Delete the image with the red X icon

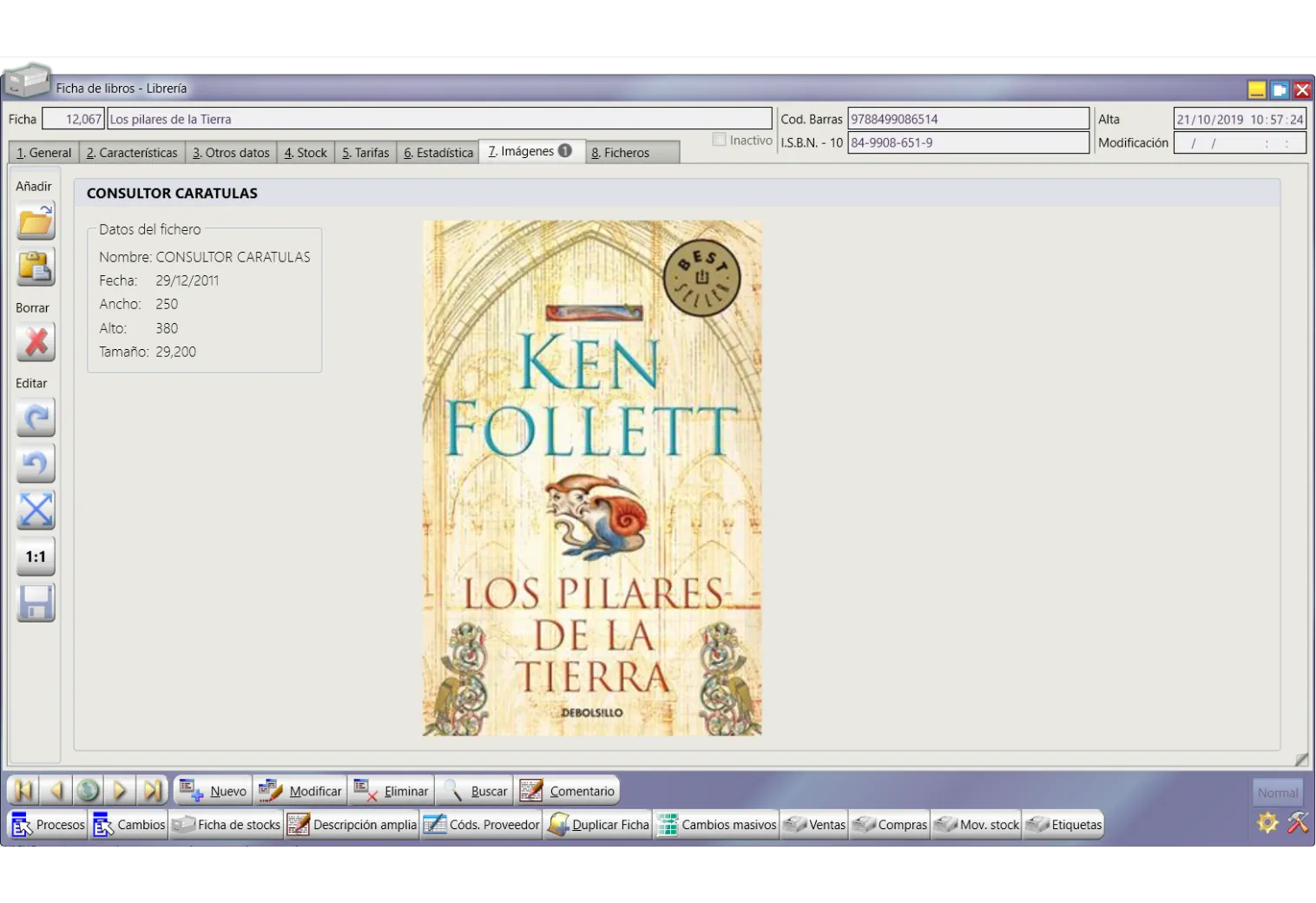click(x=36, y=343)
